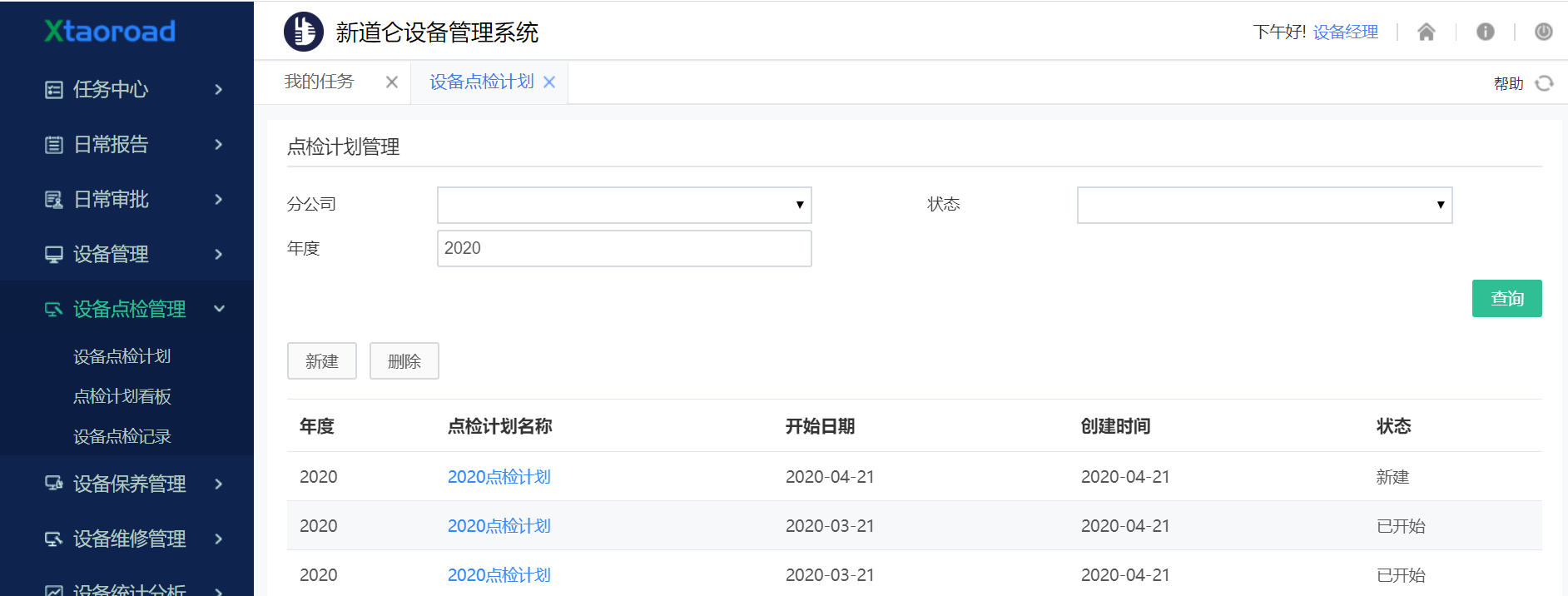Open 2020点检计划 with start date 2020-04-21

coord(499,477)
